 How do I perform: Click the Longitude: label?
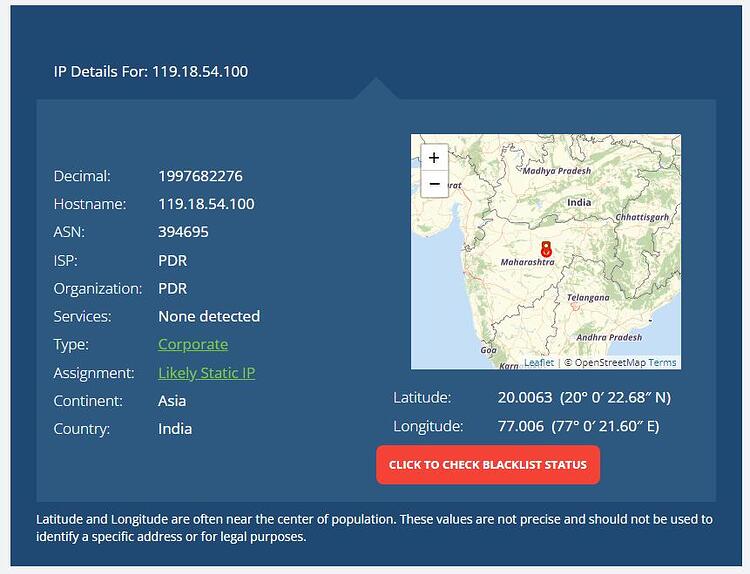click(428, 426)
